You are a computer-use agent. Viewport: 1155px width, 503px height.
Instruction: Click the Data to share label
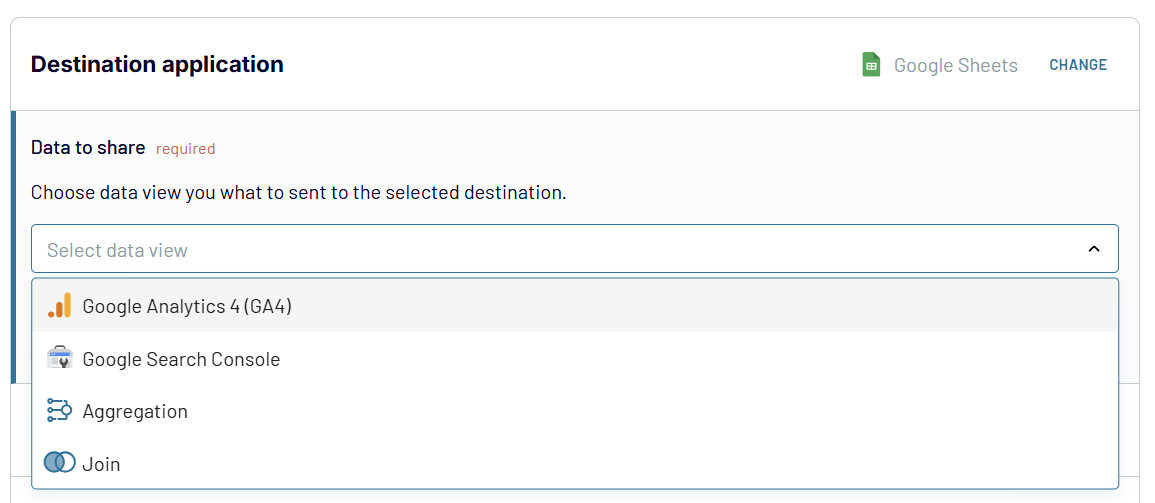(88, 148)
